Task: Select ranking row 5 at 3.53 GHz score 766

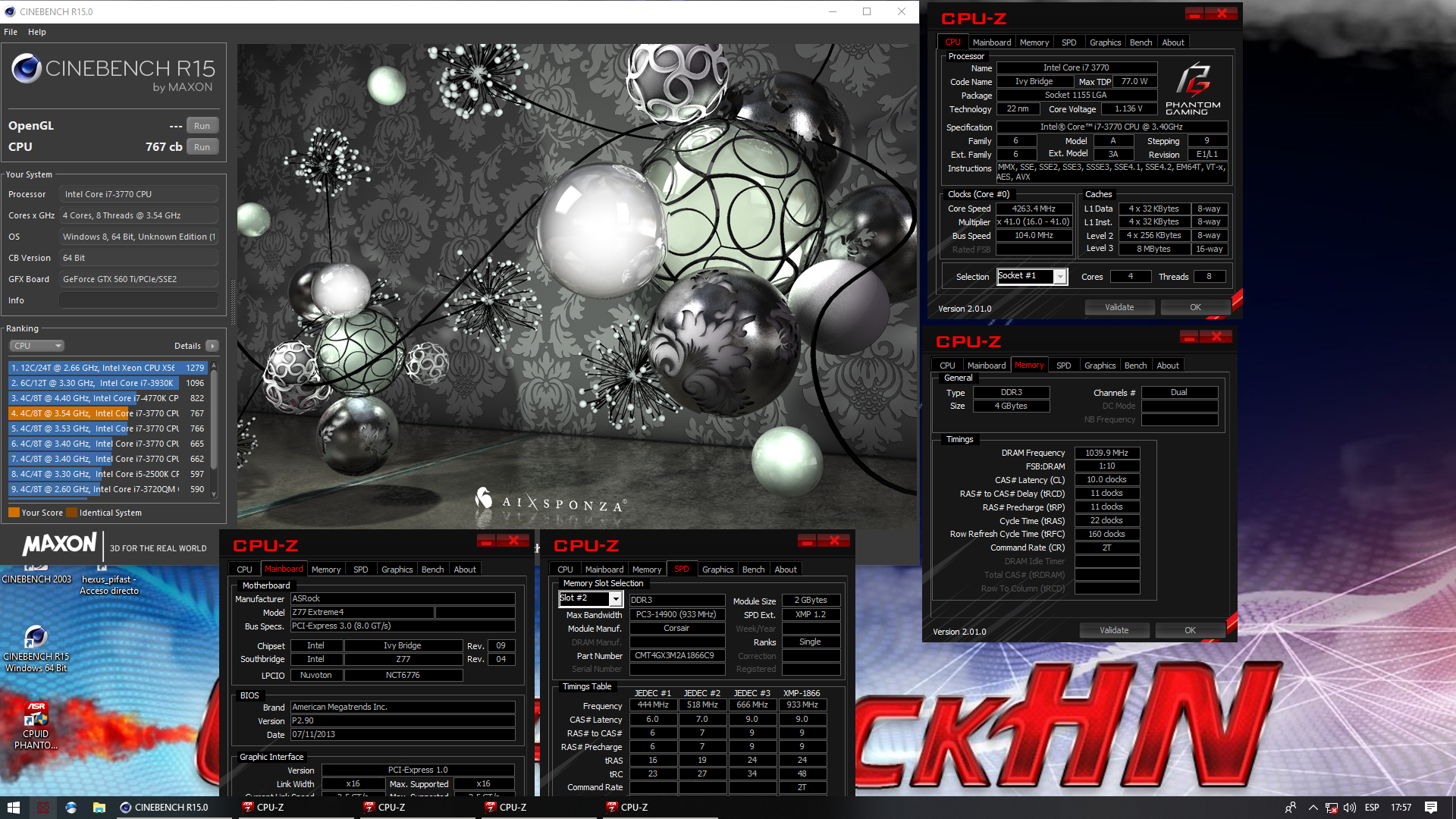Action: click(x=108, y=428)
